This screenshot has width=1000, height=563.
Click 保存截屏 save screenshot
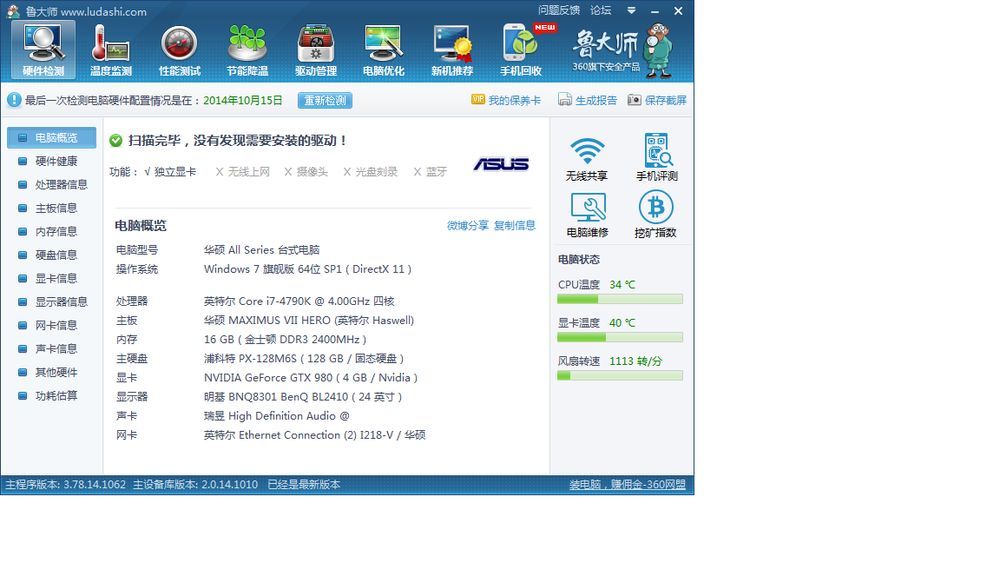(x=657, y=100)
